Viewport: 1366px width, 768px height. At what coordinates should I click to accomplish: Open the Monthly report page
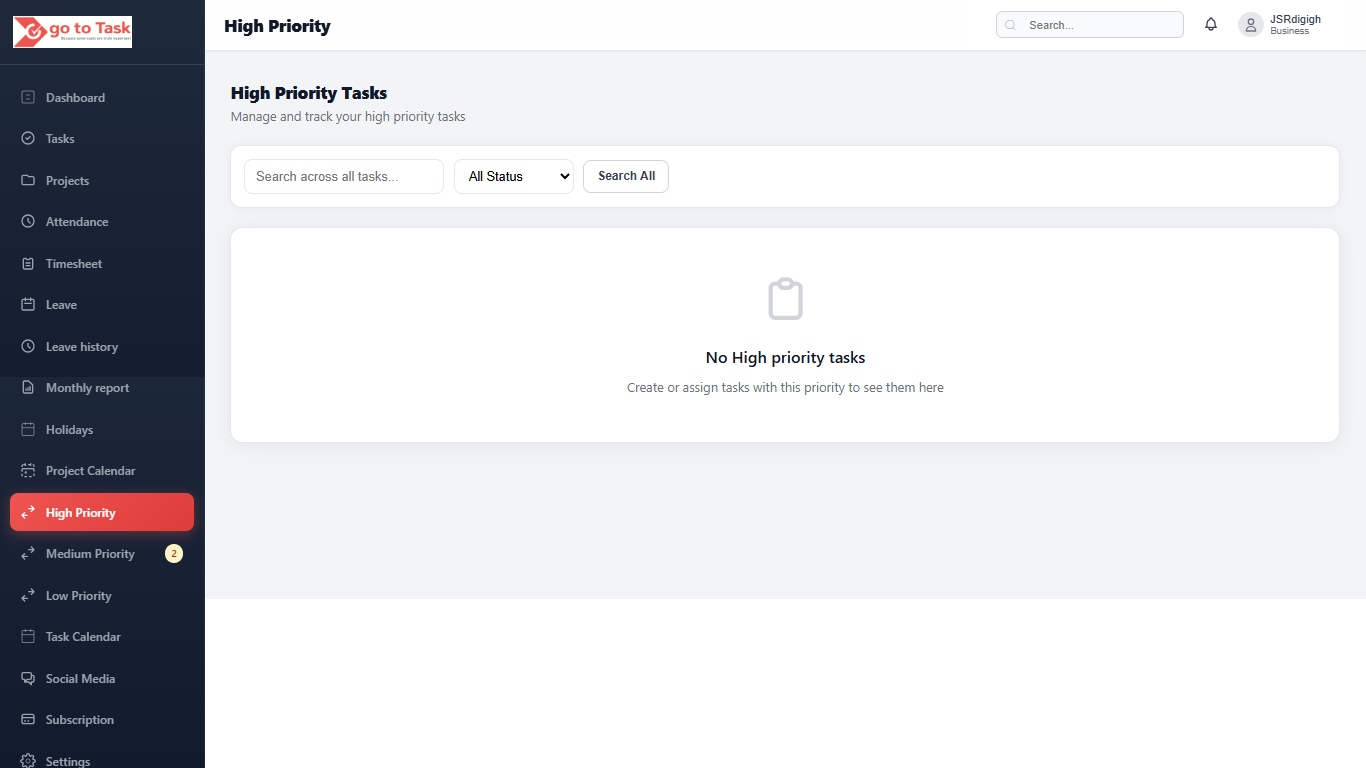pyautogui.click(x=102, y=387)
